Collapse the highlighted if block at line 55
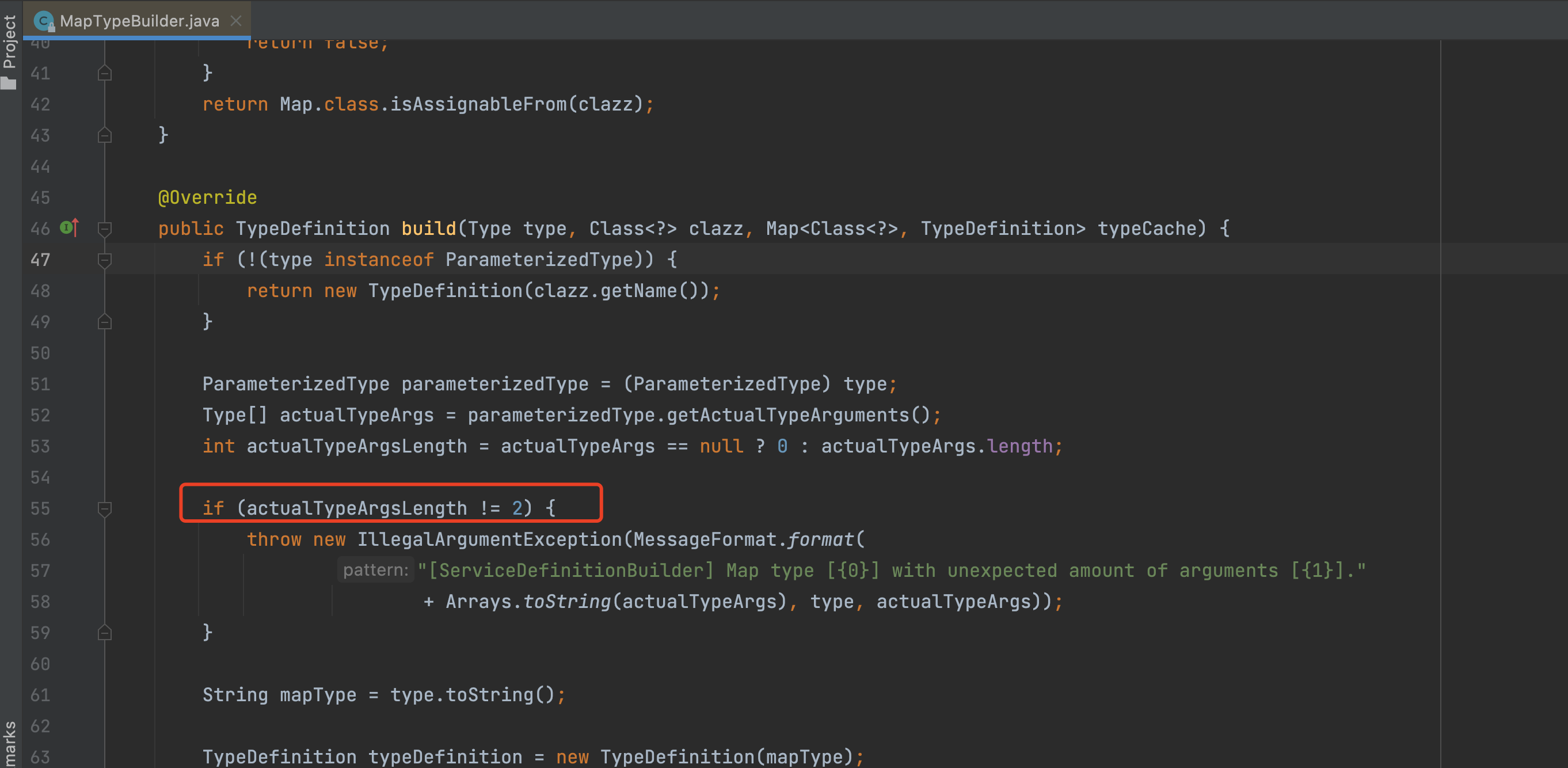 pyautogui.click(x=105, y=510)
